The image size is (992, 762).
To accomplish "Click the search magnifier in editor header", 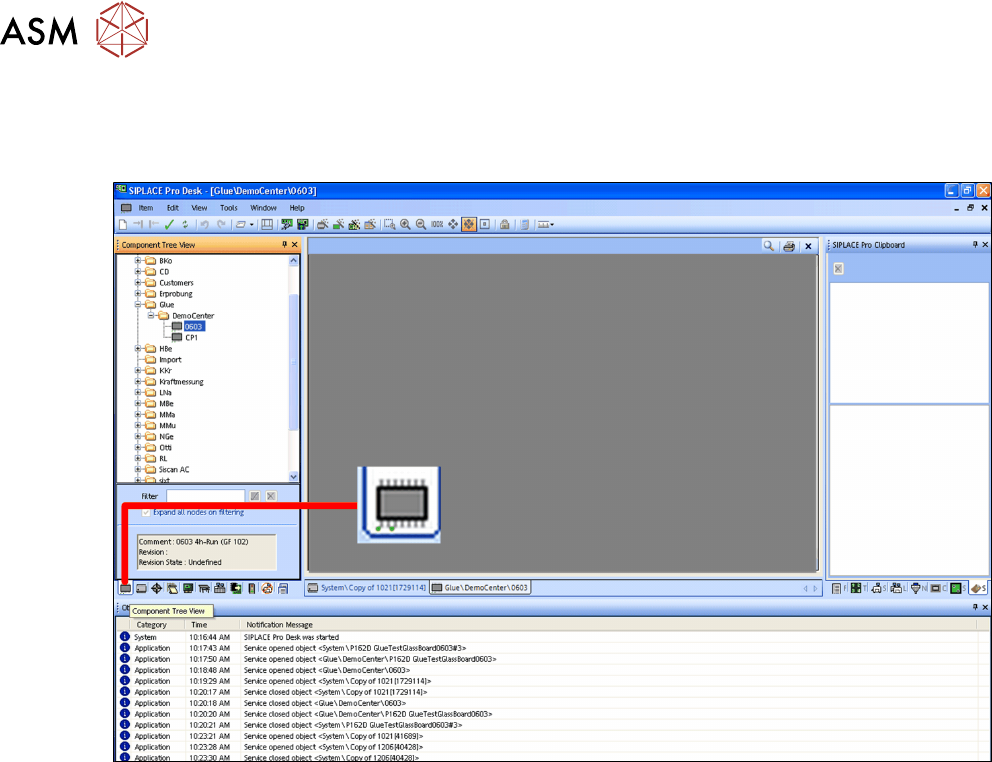I will [x=769, y=246].
